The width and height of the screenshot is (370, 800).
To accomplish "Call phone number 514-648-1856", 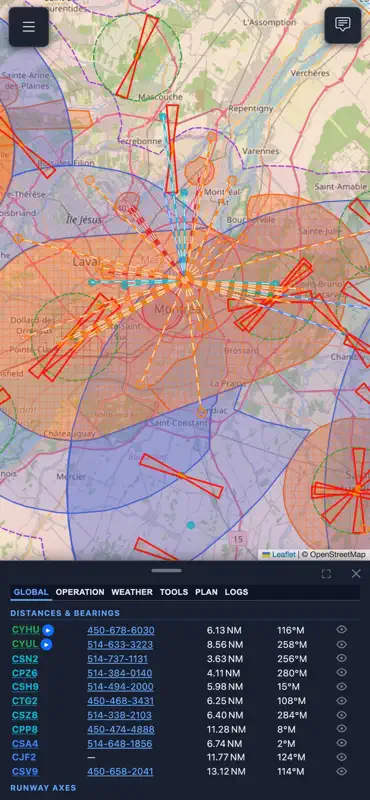I will [119, 743].
